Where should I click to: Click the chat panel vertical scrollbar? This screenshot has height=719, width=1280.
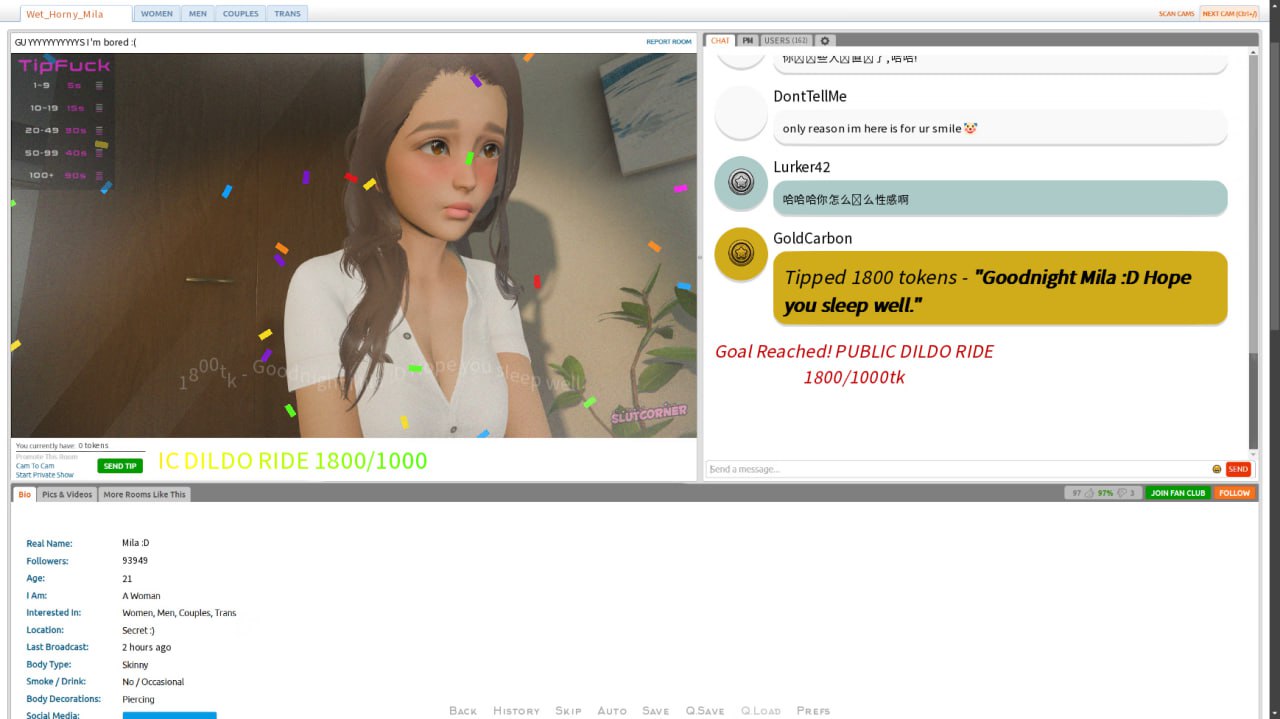1254,250
